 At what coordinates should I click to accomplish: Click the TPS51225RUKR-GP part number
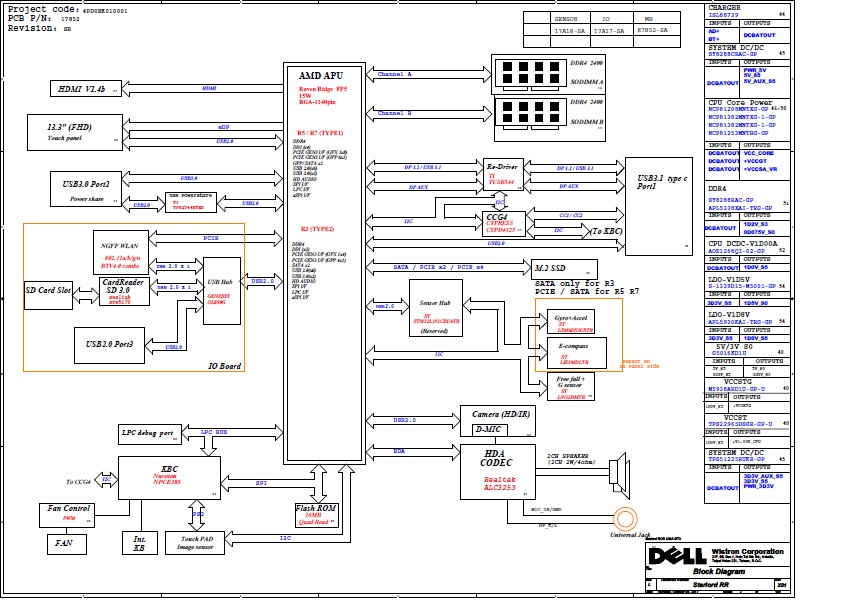coord(736,459)
